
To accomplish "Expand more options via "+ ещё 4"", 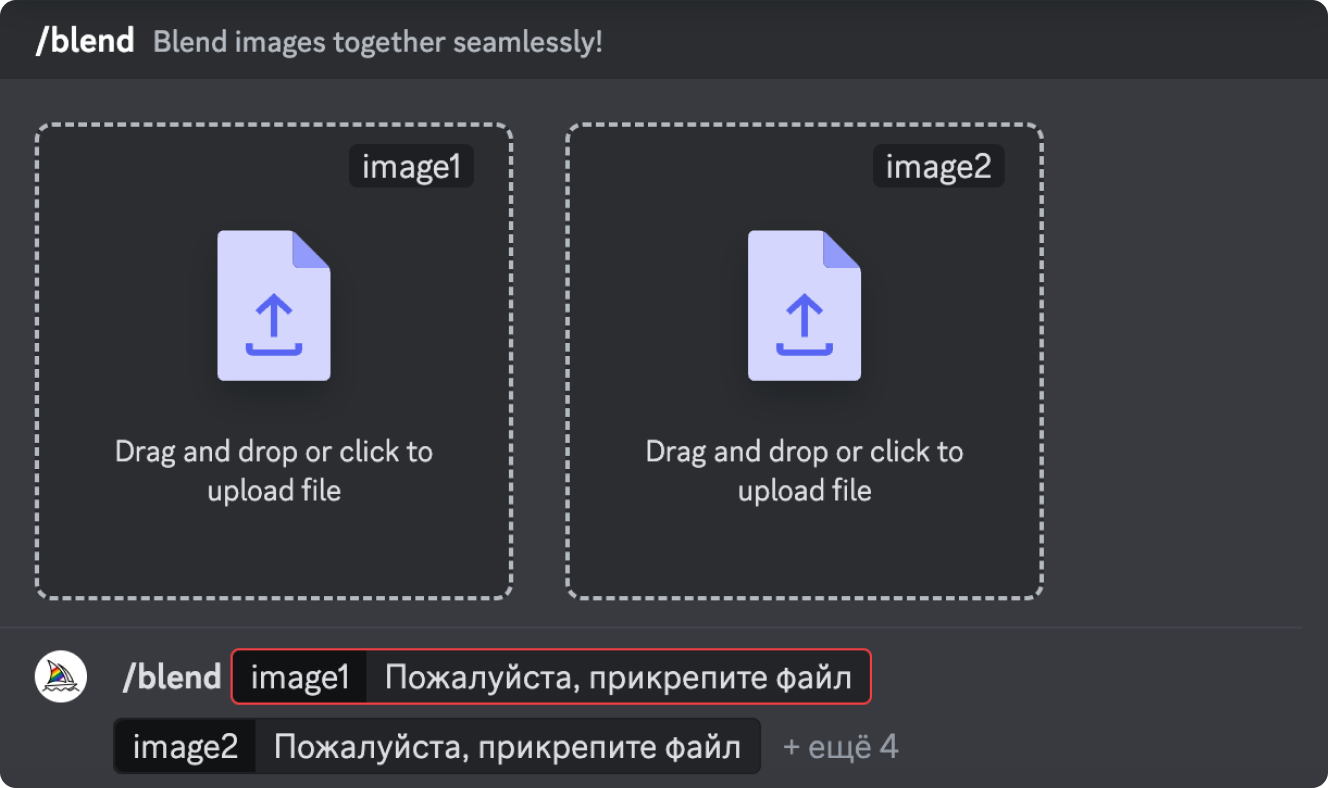I will click(x=840, y=746).
